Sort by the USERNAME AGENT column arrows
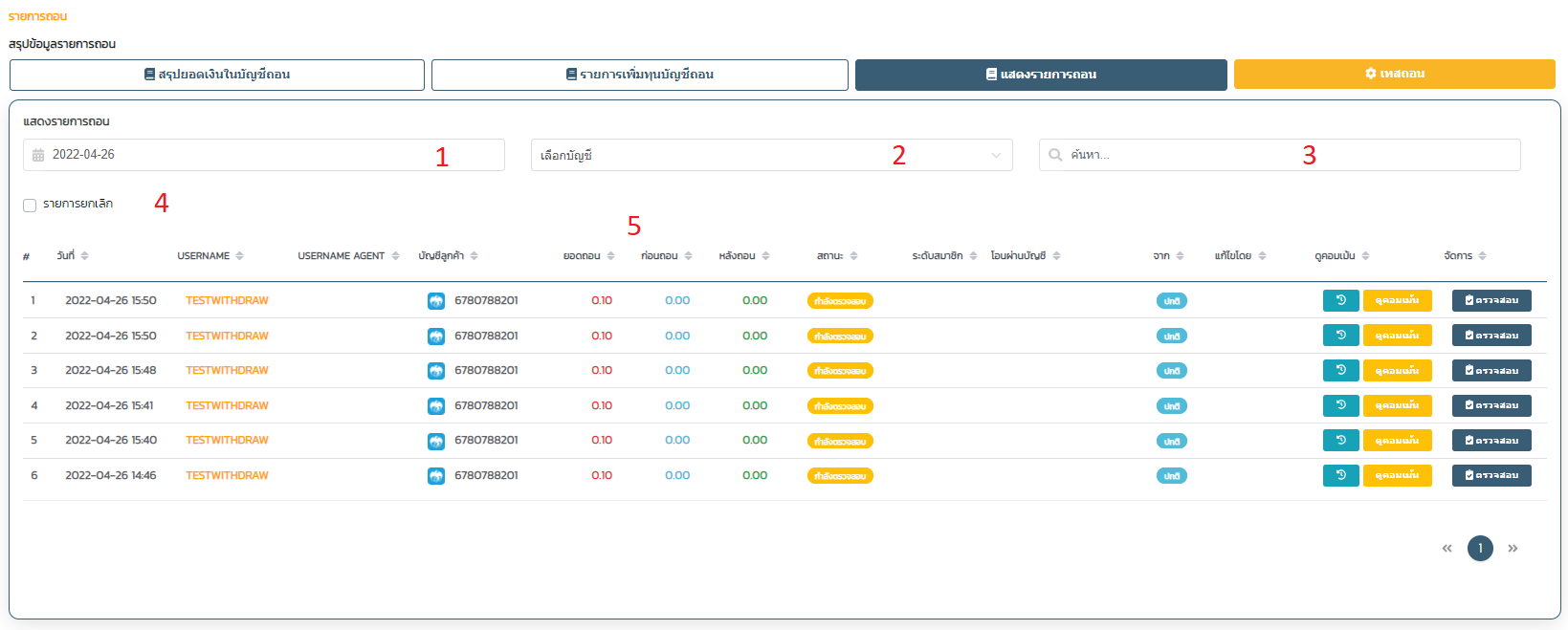 click(396, 256)
